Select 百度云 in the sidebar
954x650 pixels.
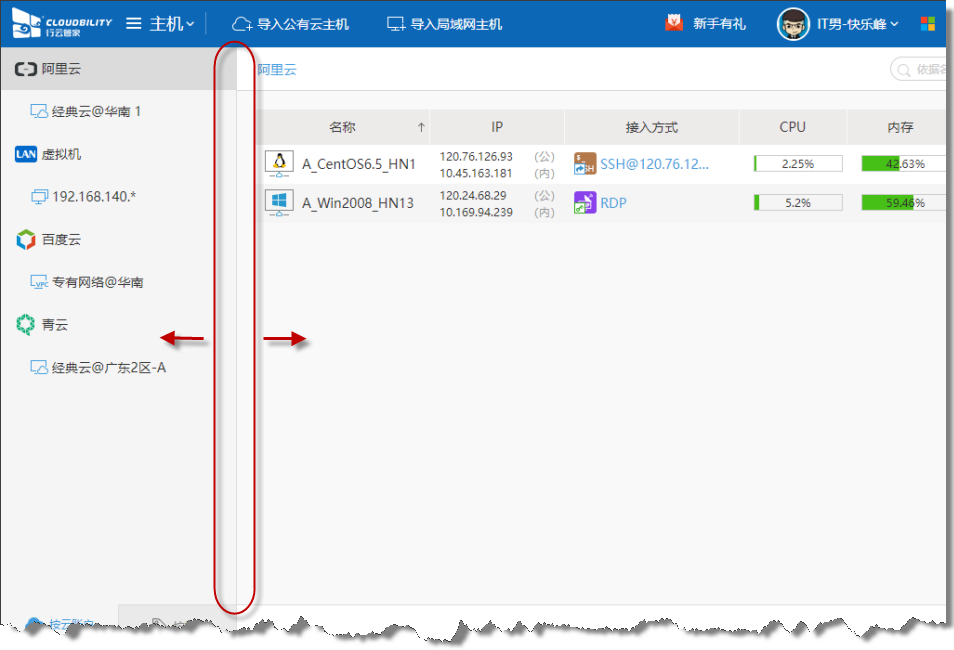pyautogui.click(x=61, y=239)
